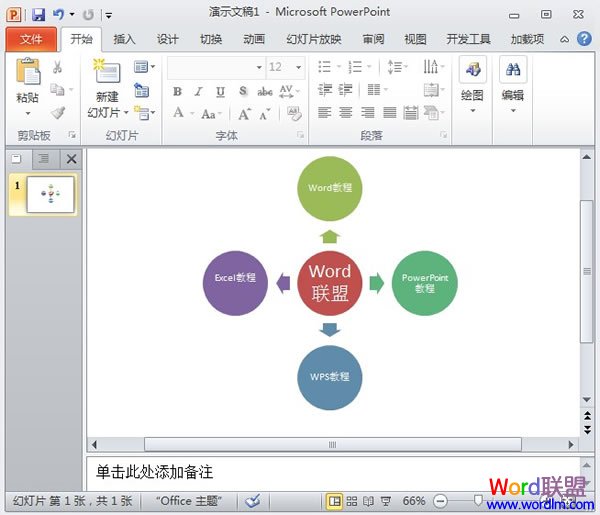Reset the slide layout

pos(141,90)
